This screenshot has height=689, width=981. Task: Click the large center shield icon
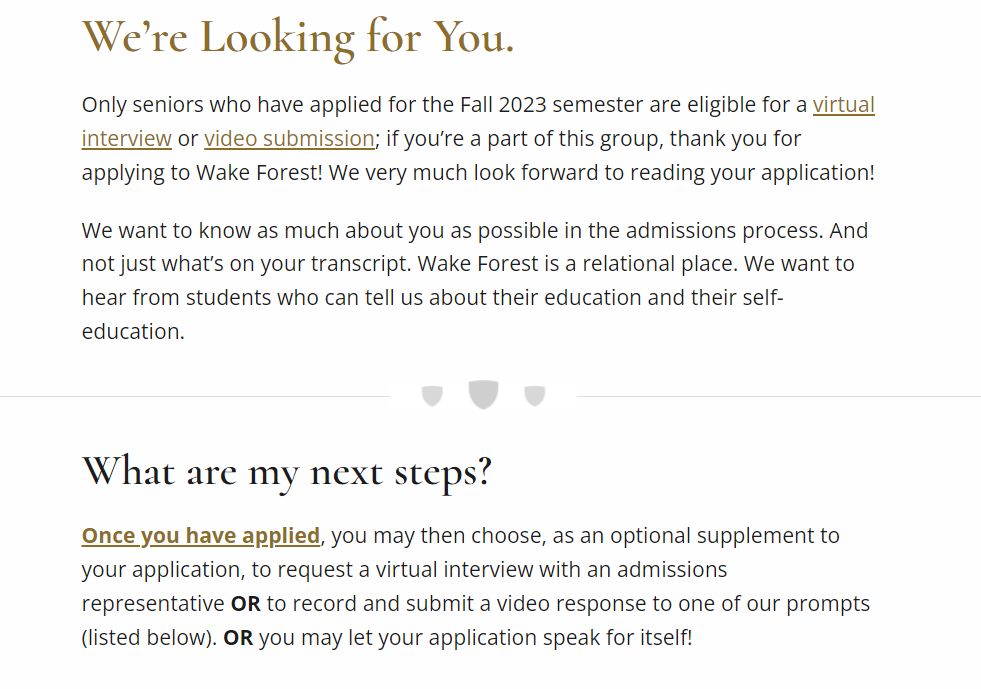coord(483,394)
